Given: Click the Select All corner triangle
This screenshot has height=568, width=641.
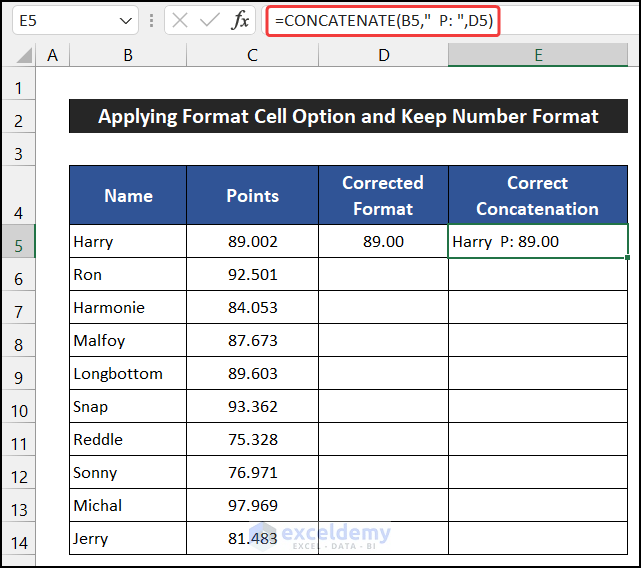Looking at the screenshot, I should point(18,56).
